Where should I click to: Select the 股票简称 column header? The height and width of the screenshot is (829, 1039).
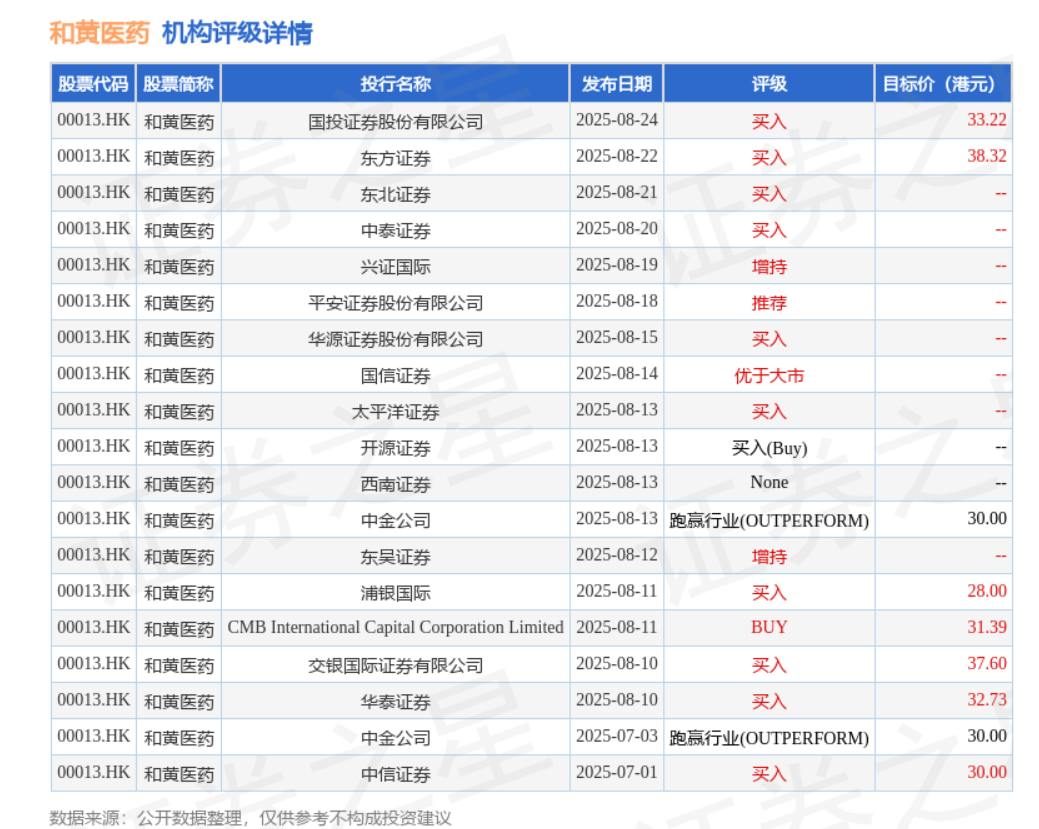point(179,84)
